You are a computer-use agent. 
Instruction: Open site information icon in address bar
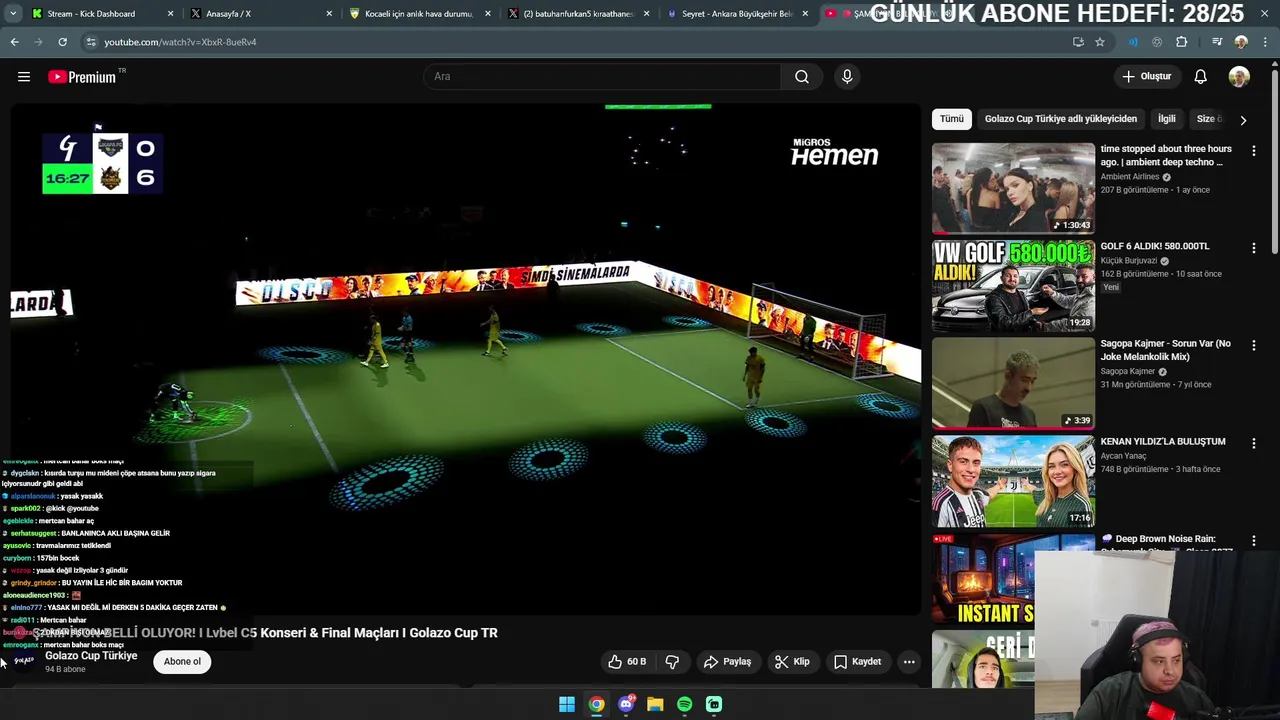point(91,42)
